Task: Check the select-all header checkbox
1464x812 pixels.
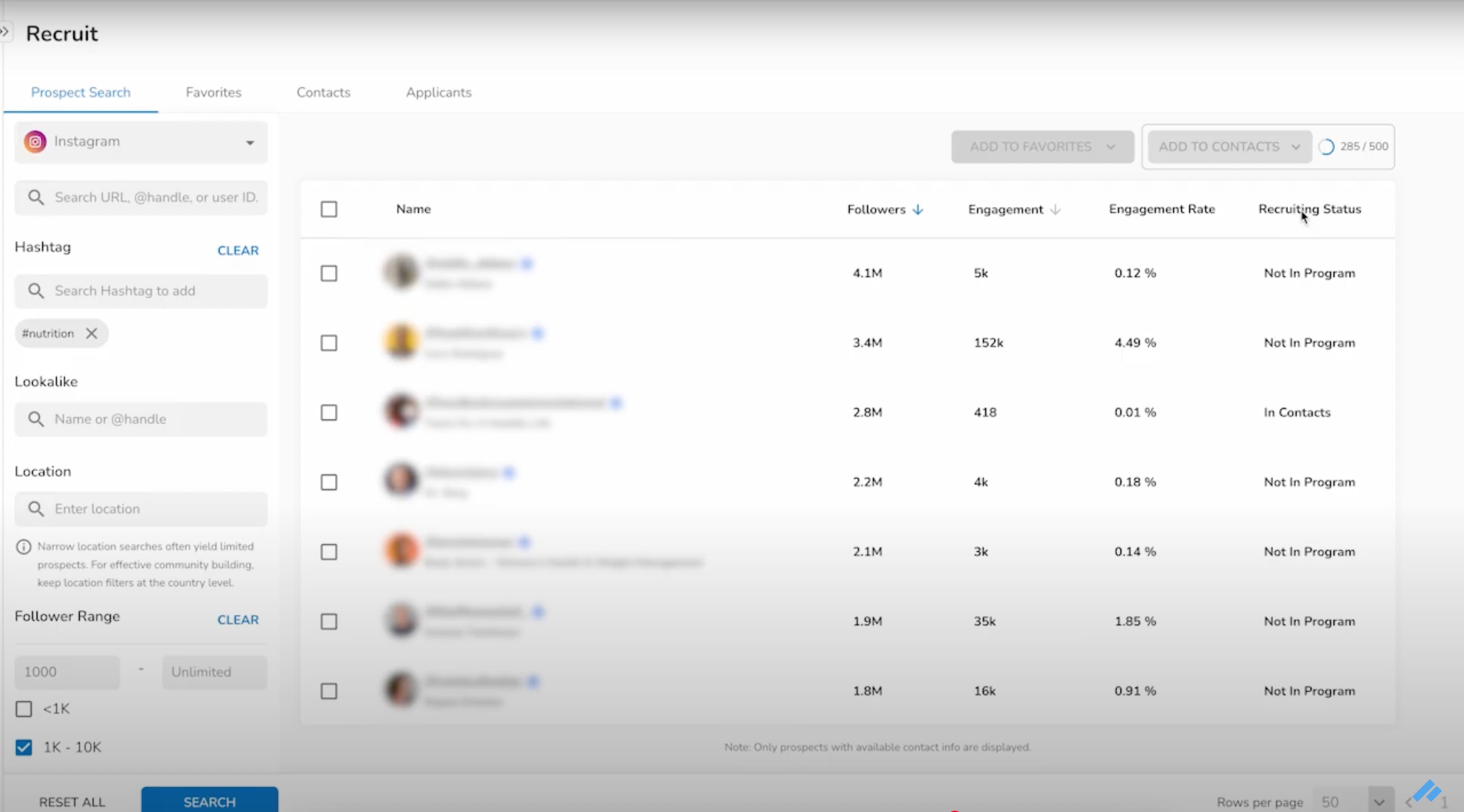Action: pyautogui.click(x=328, y=209)
